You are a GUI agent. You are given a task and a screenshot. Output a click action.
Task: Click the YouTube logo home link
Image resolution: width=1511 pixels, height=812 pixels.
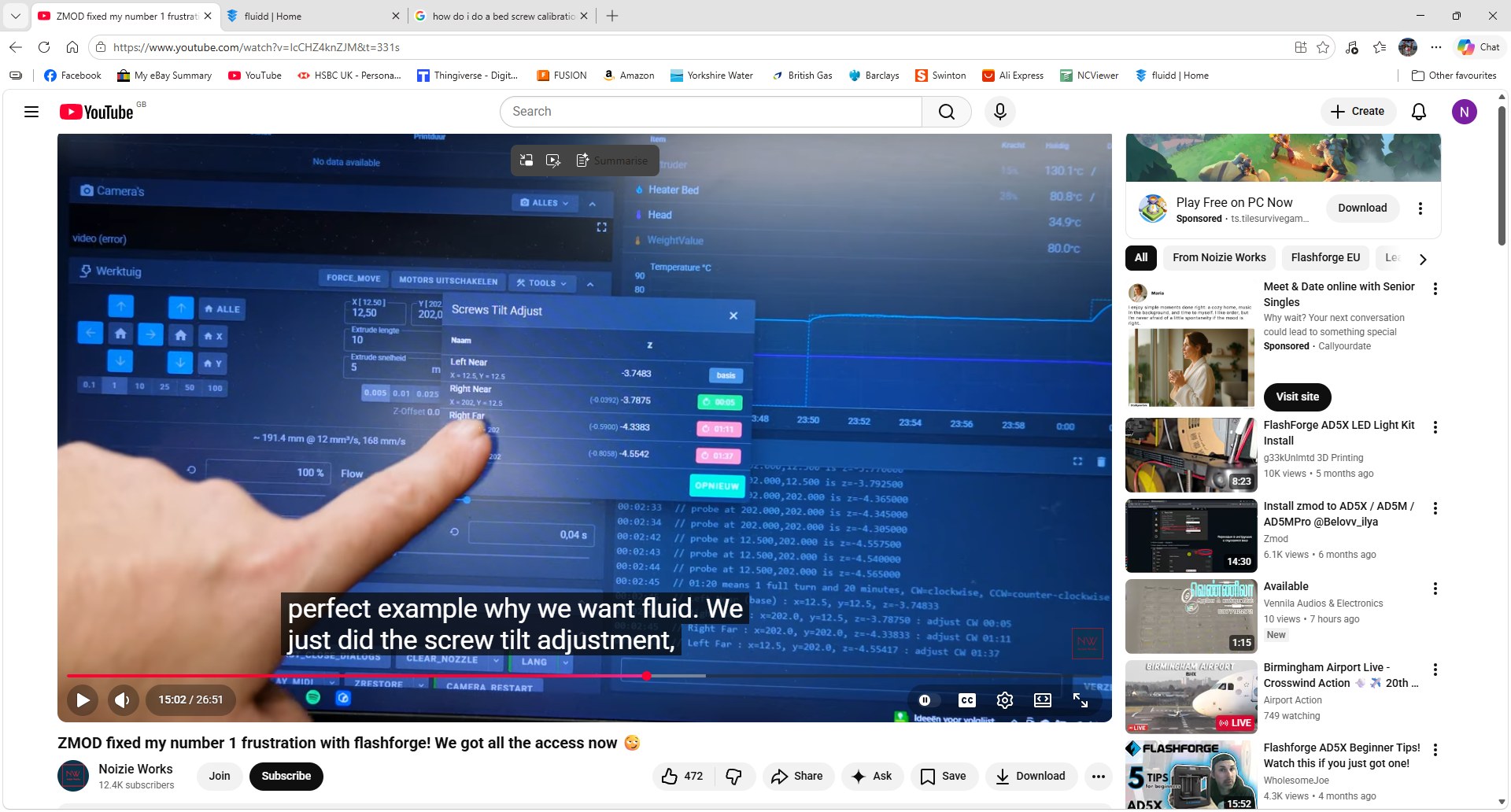point(97,112)
